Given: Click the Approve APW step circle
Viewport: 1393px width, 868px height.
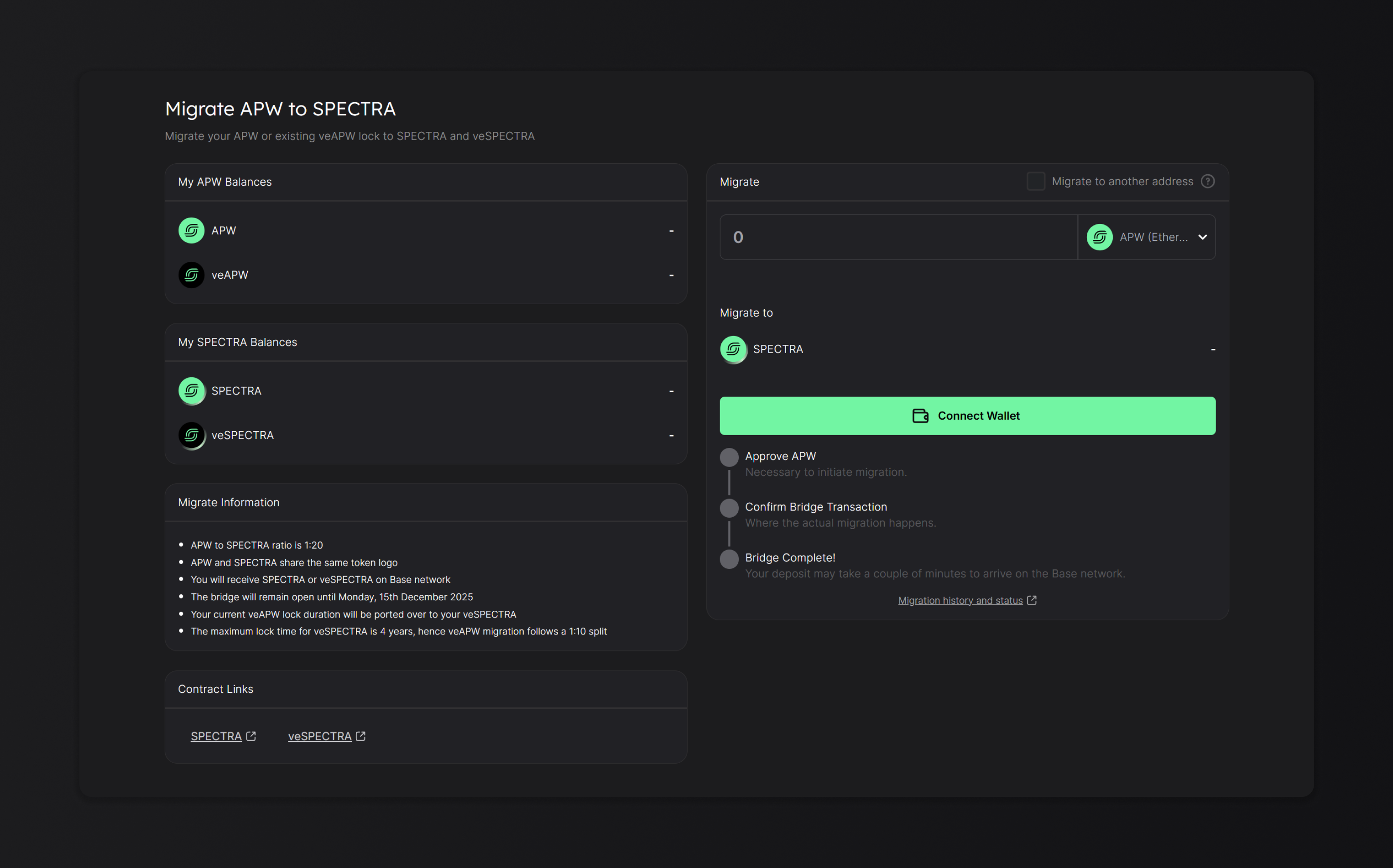Looking at the screenshot, I should click(x=729, y=457).
